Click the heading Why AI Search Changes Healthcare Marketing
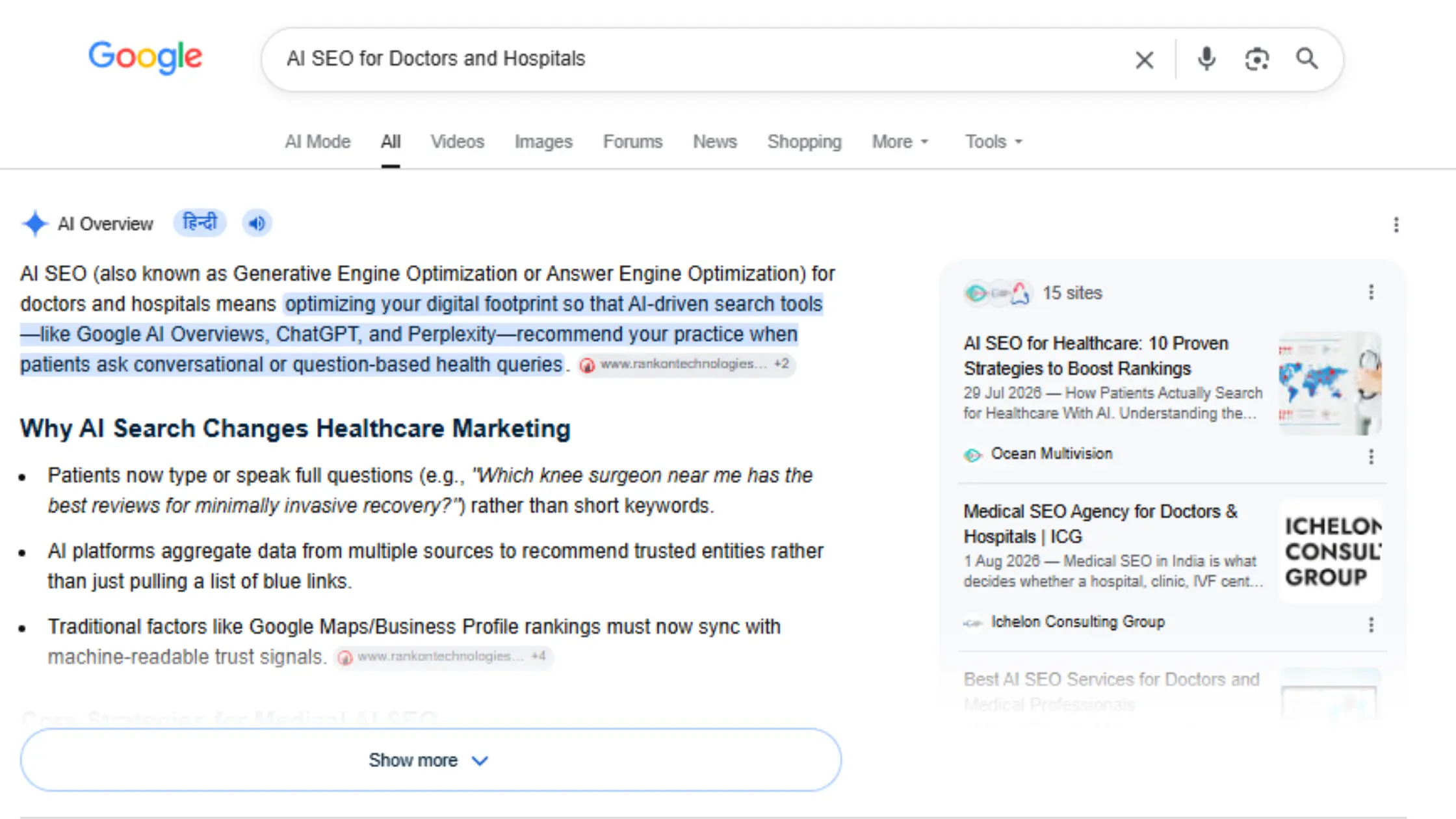Viewport: 1456px width, 819px height. click(x=295, y=429)
